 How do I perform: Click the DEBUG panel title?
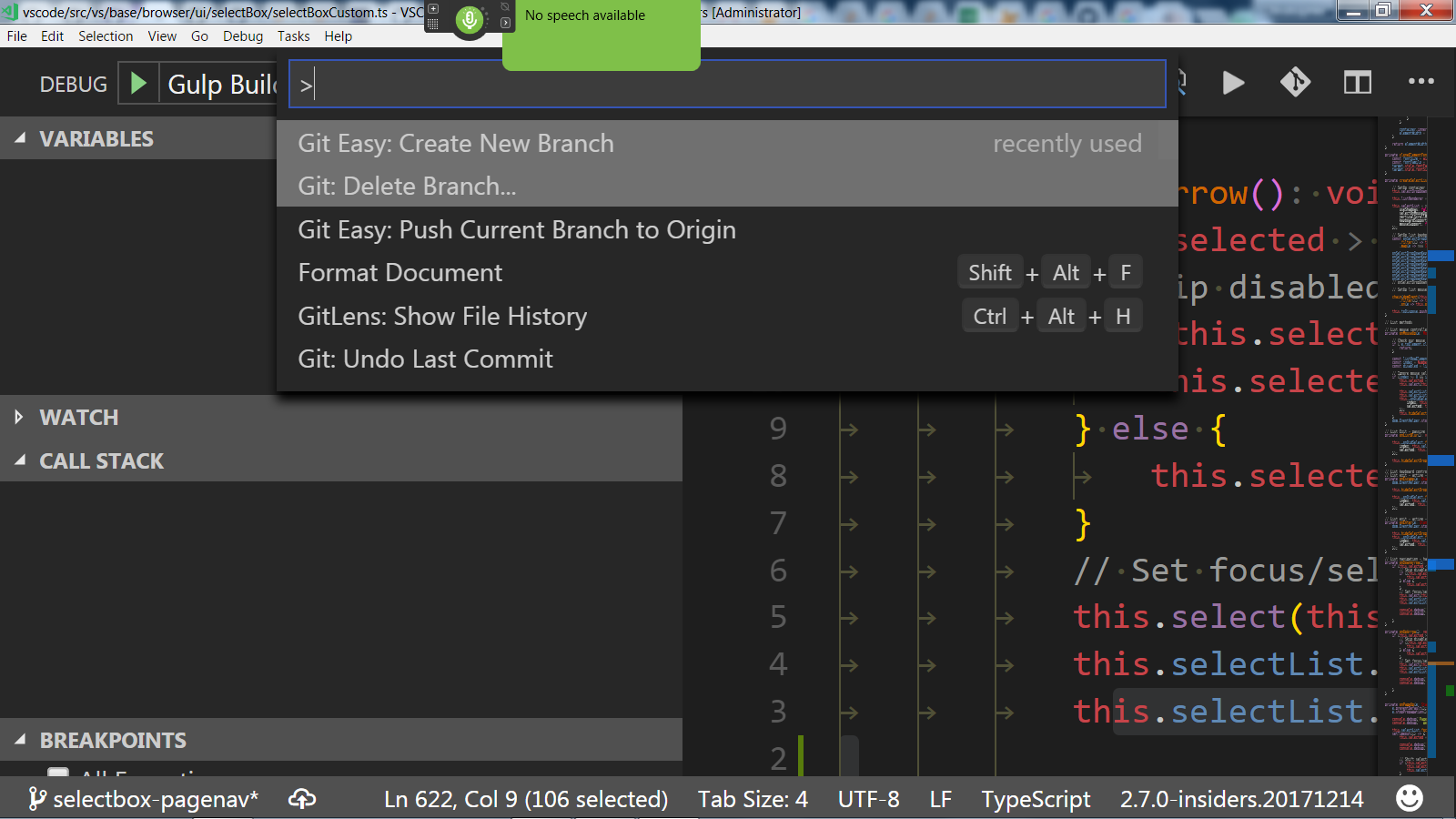[73, 84]
